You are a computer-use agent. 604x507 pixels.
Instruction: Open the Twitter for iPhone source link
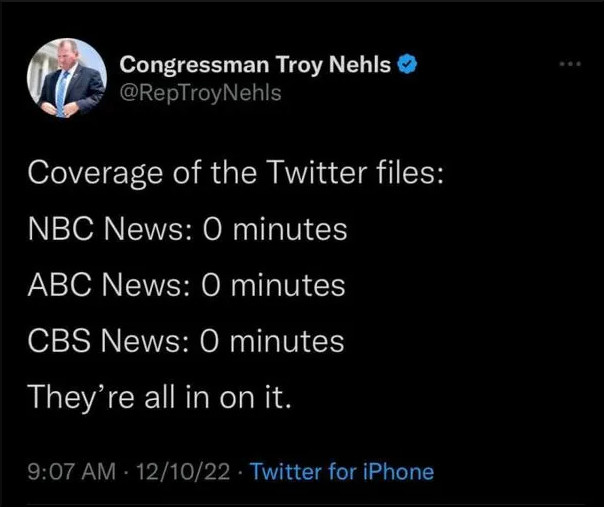coord(341,471)
